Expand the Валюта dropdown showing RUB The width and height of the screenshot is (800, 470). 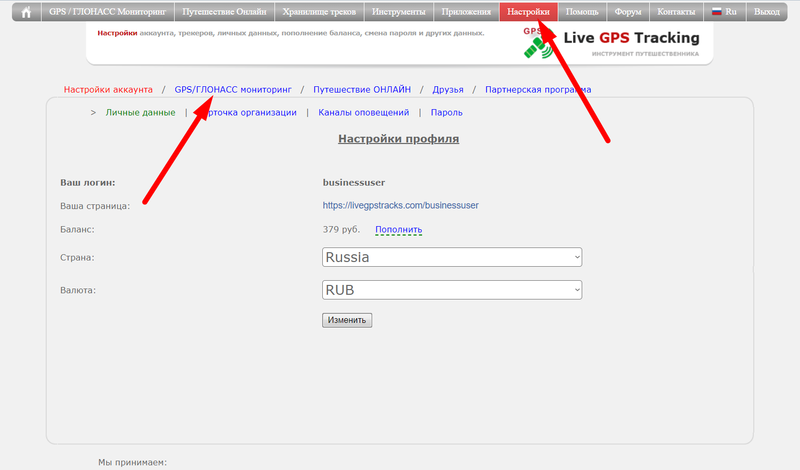[x=451, y=289]
